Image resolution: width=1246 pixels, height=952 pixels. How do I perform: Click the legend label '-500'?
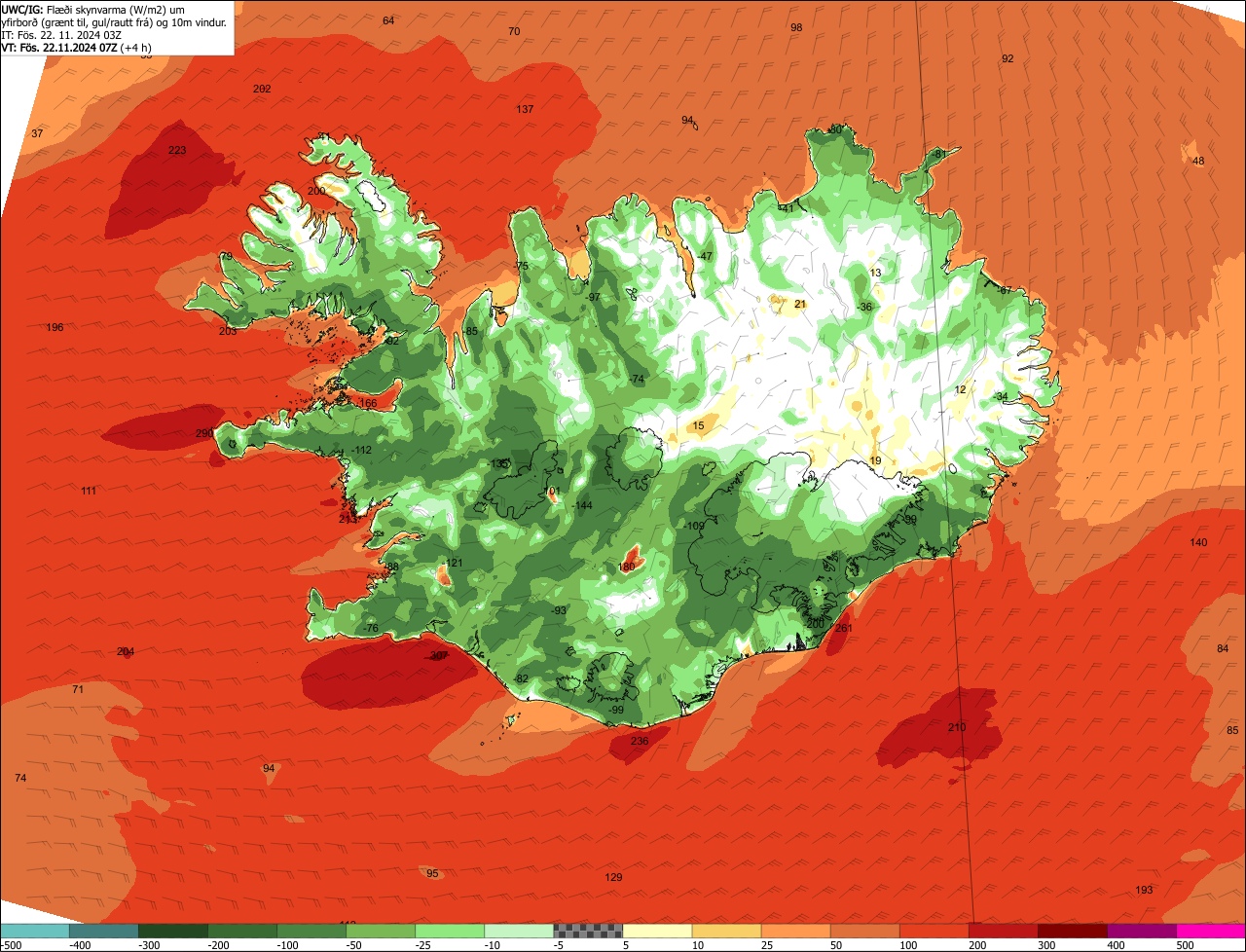(x=10, y=945)
